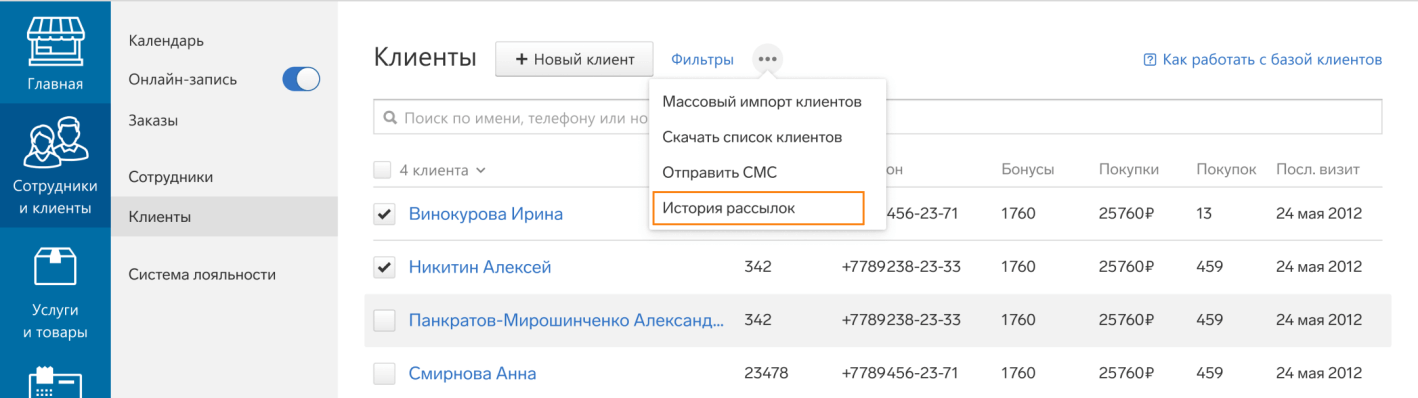
Task: Expand the 4 клиента dropdown arrow
Action: [481, 170]
